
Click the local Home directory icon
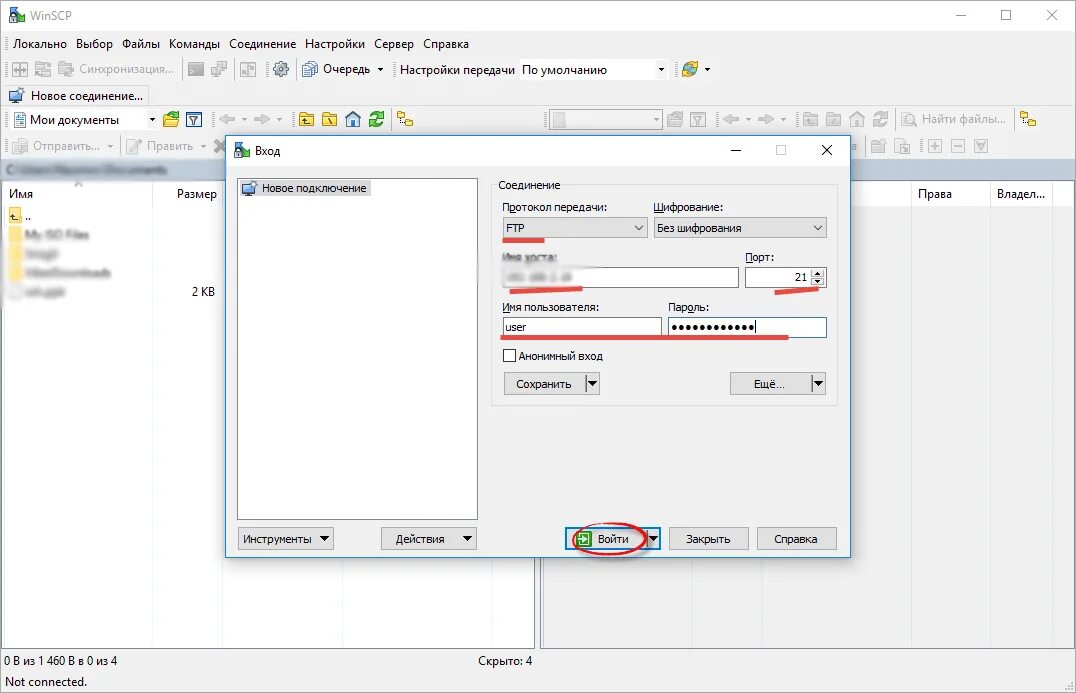[x=353, y=119]
